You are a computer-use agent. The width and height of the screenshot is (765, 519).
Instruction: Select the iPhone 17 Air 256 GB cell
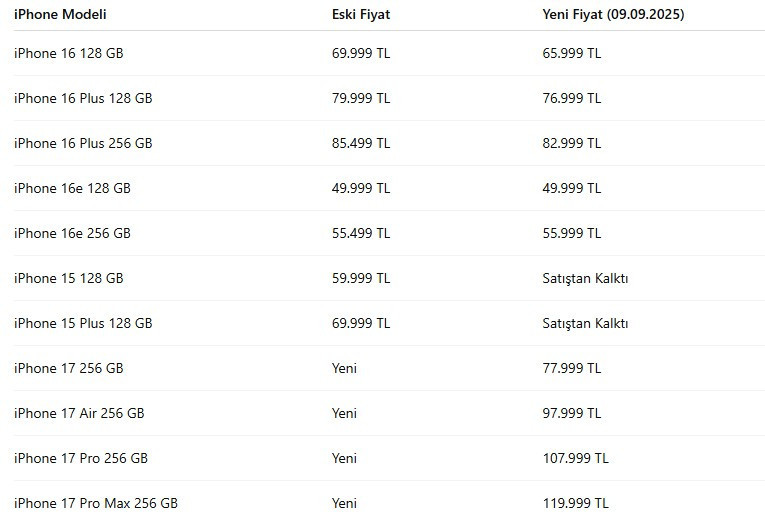pyautogui.click(x=79, y=413)
